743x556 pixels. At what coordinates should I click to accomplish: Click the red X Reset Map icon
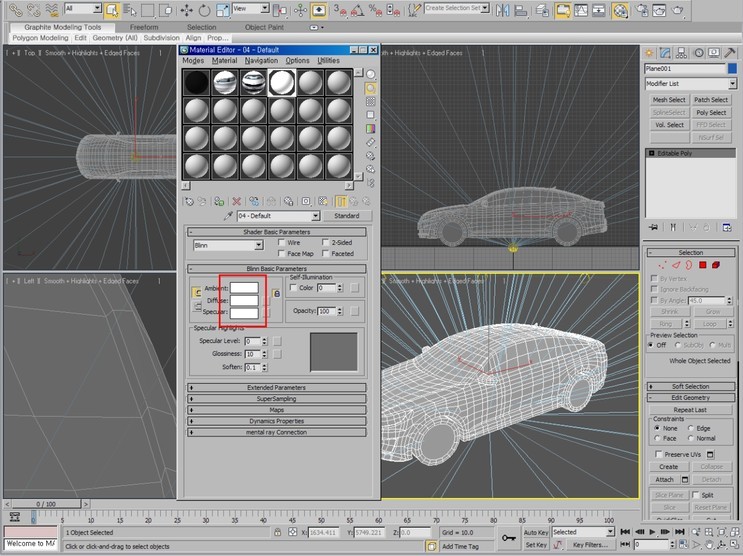[236, 201]
